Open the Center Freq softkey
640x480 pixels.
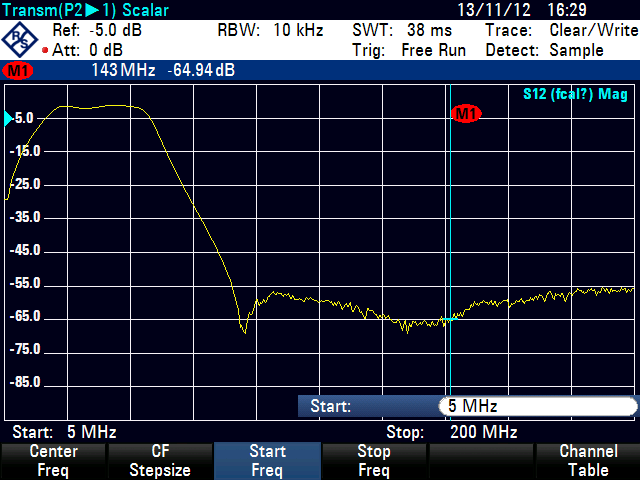click(x=53, y=461)
